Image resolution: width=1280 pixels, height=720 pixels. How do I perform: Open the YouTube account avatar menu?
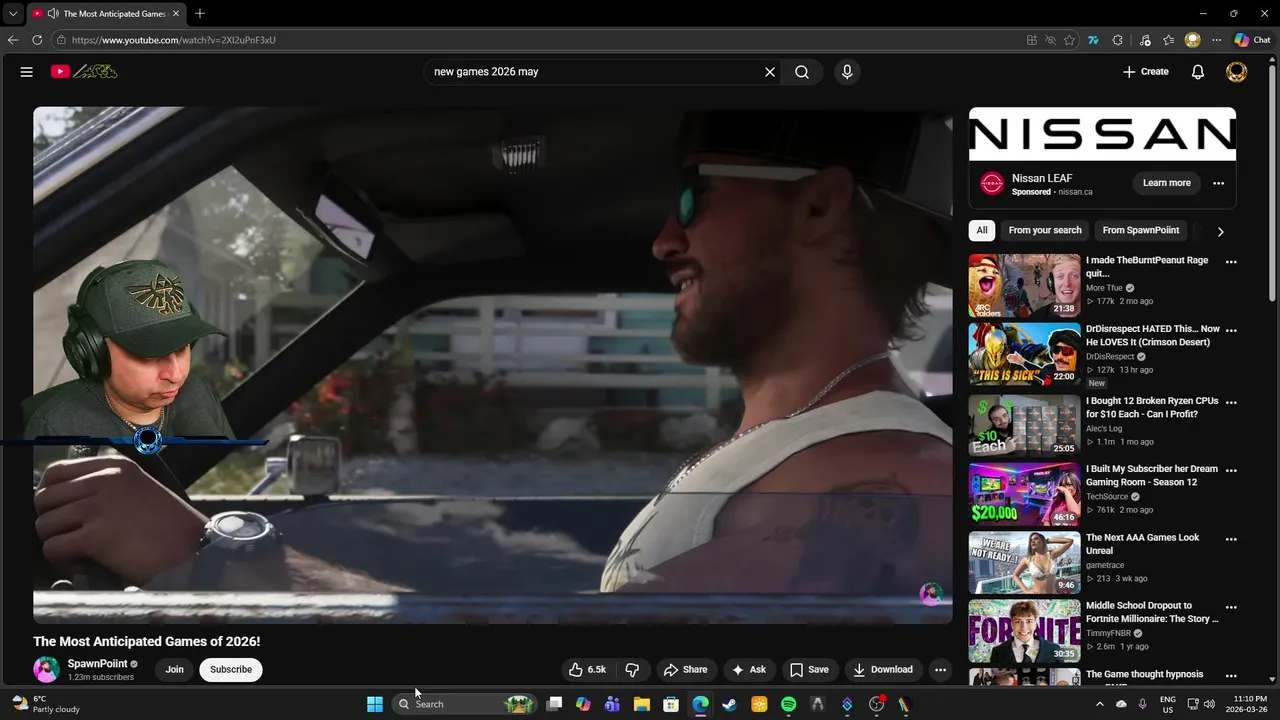tap(1237, 72)
